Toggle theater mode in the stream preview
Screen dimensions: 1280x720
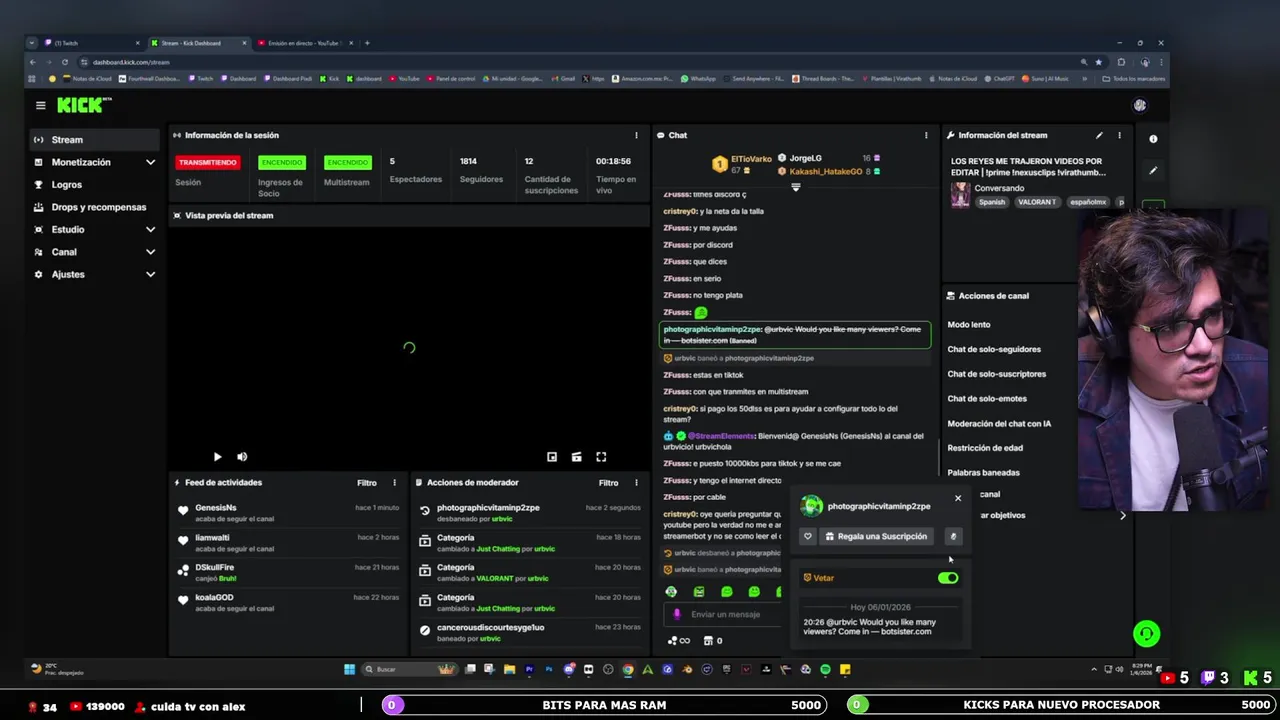coord(576,457)
